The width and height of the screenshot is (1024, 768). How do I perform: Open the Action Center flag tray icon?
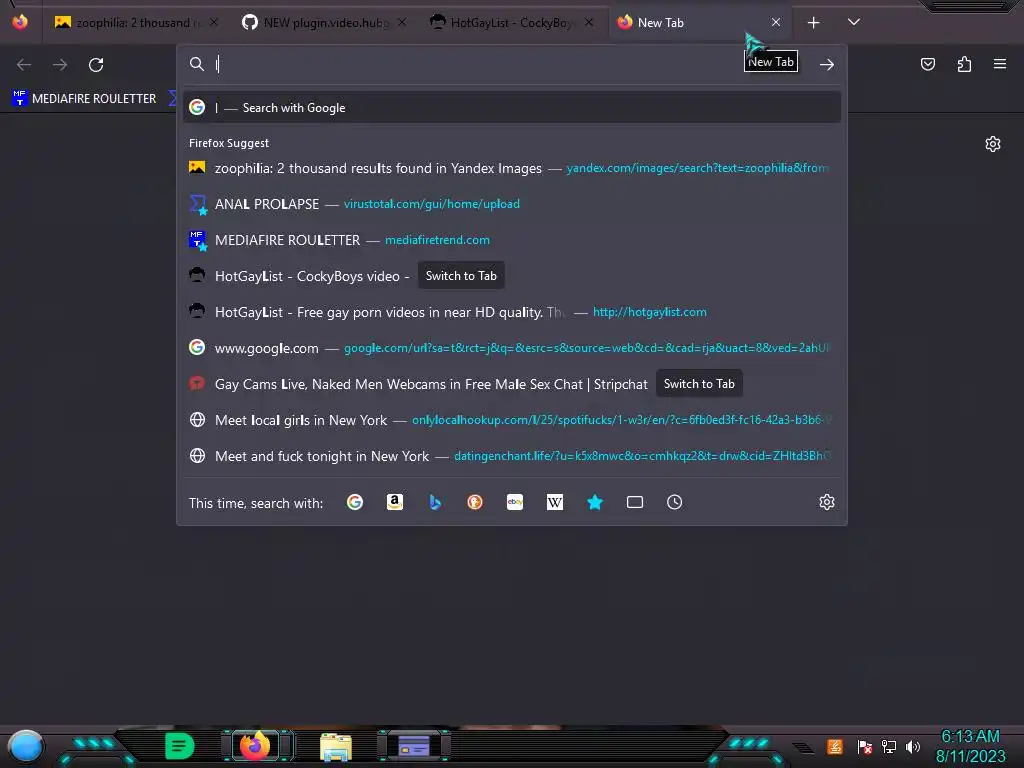point(865,746)
